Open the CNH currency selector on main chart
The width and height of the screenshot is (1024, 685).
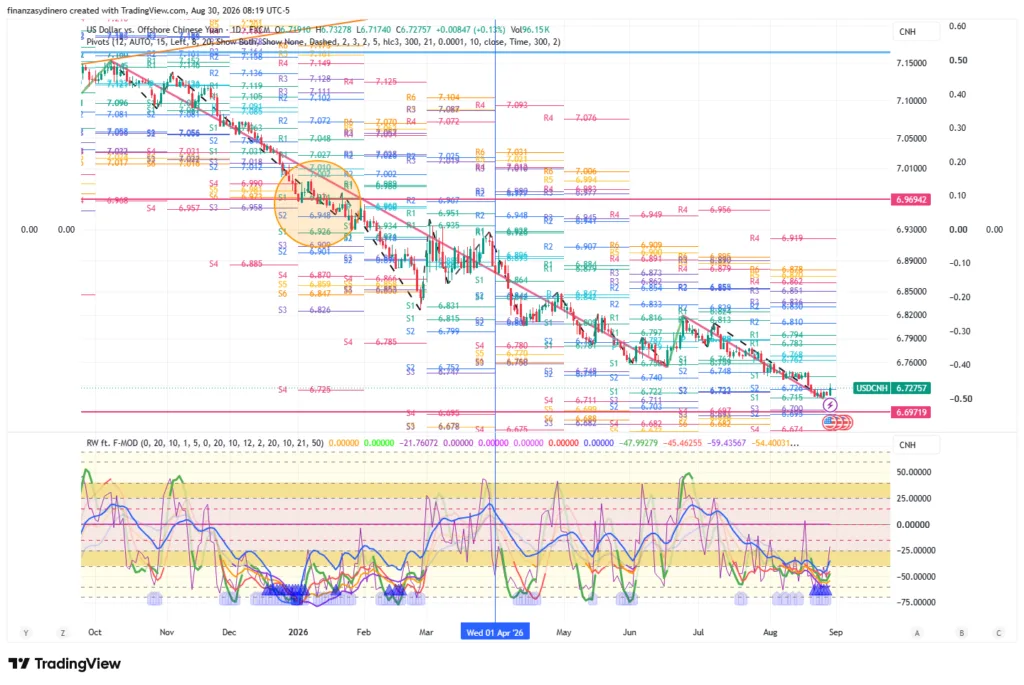point(916,31)
